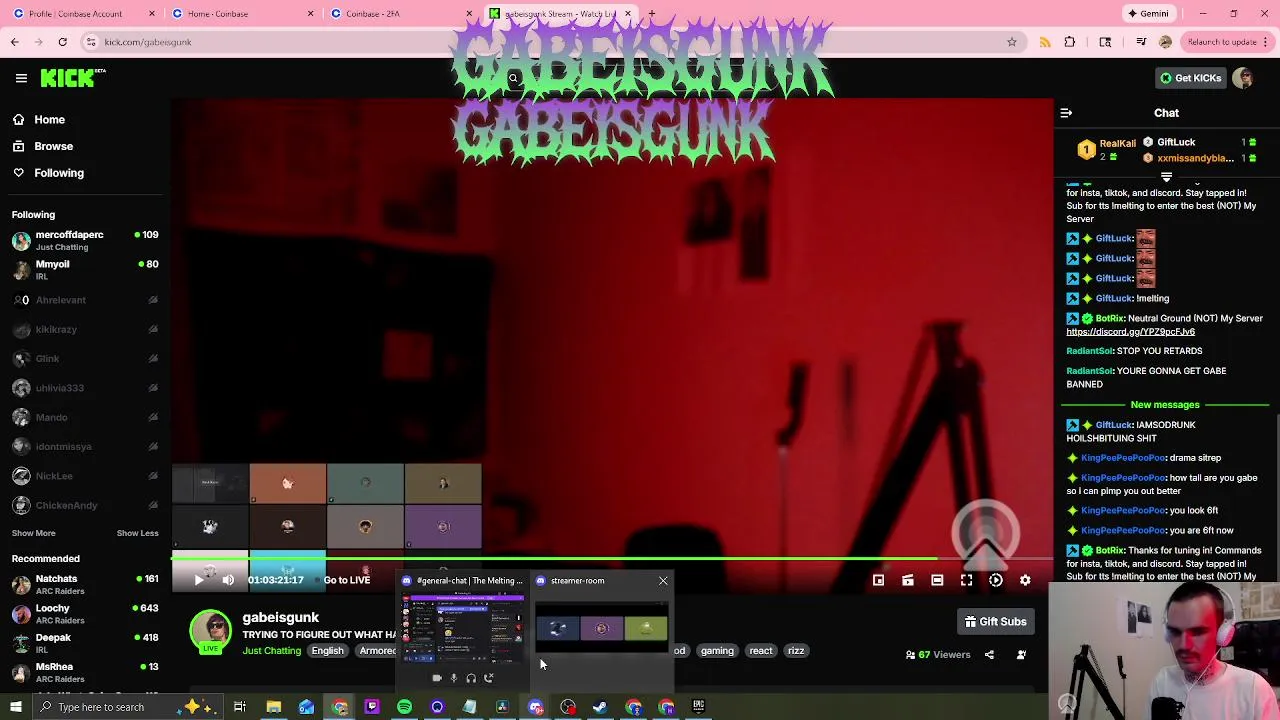
Task: Toggle the player to fullscreen
Action: coord(966,580)
